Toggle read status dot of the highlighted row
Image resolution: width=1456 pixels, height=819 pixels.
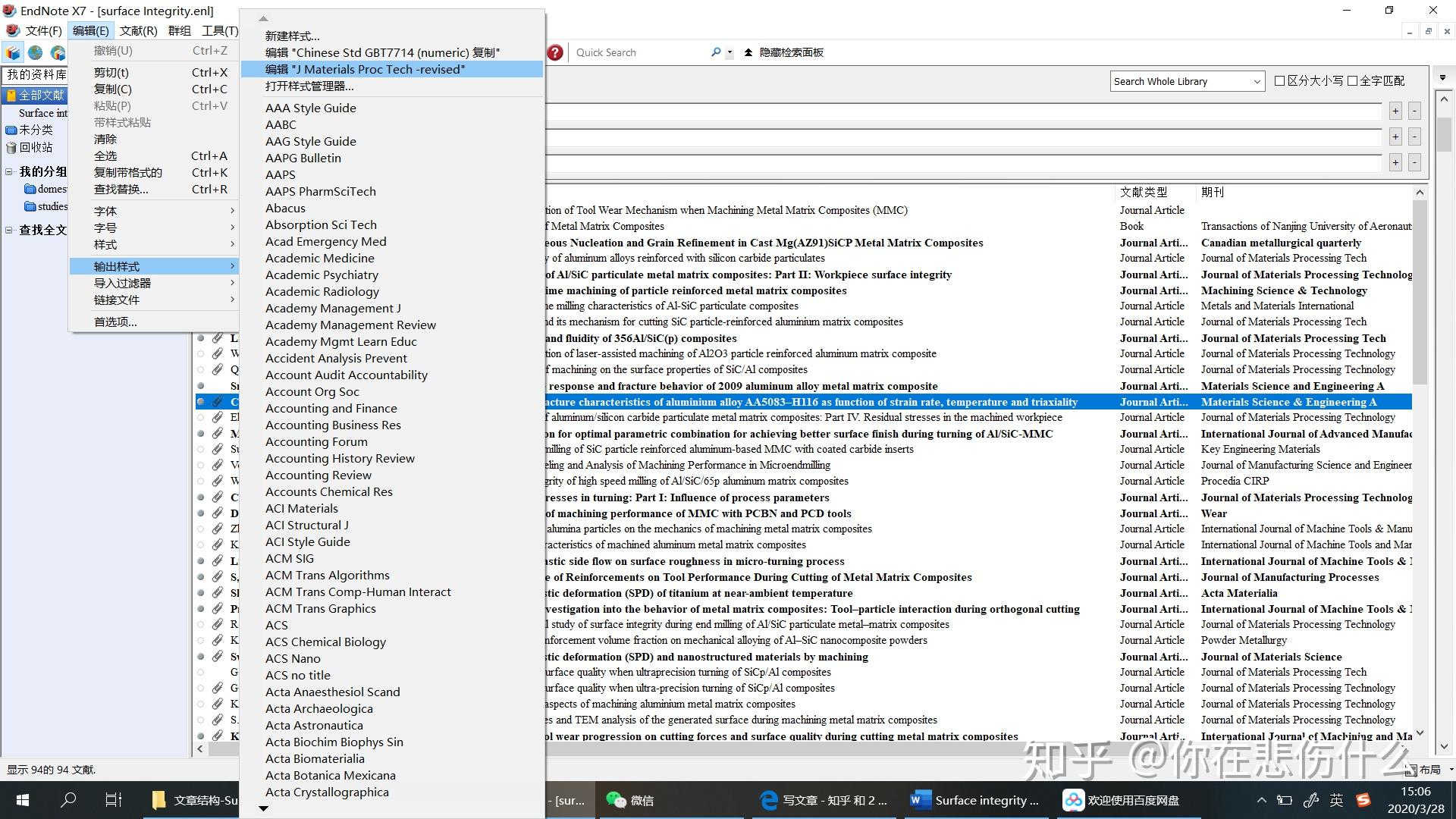tap(201, 402)
